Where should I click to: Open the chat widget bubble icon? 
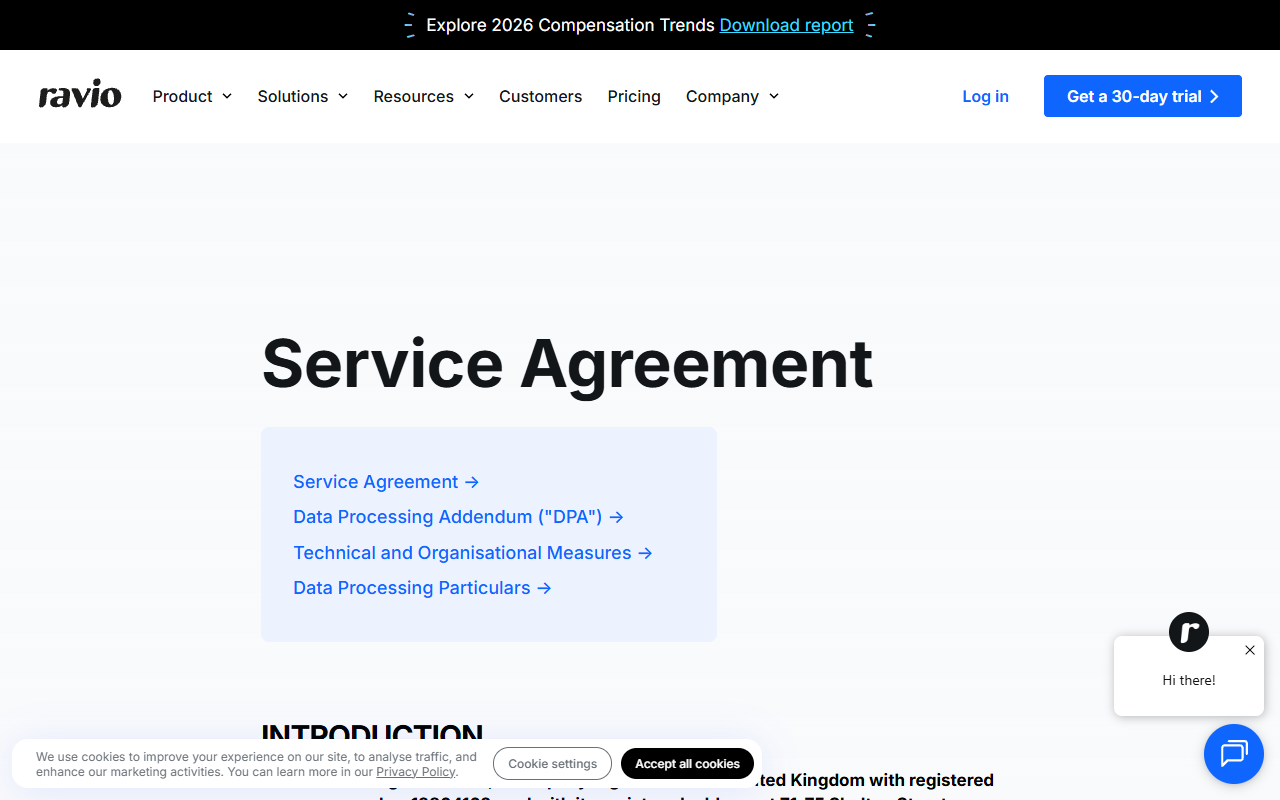(x=1234, y=753)
